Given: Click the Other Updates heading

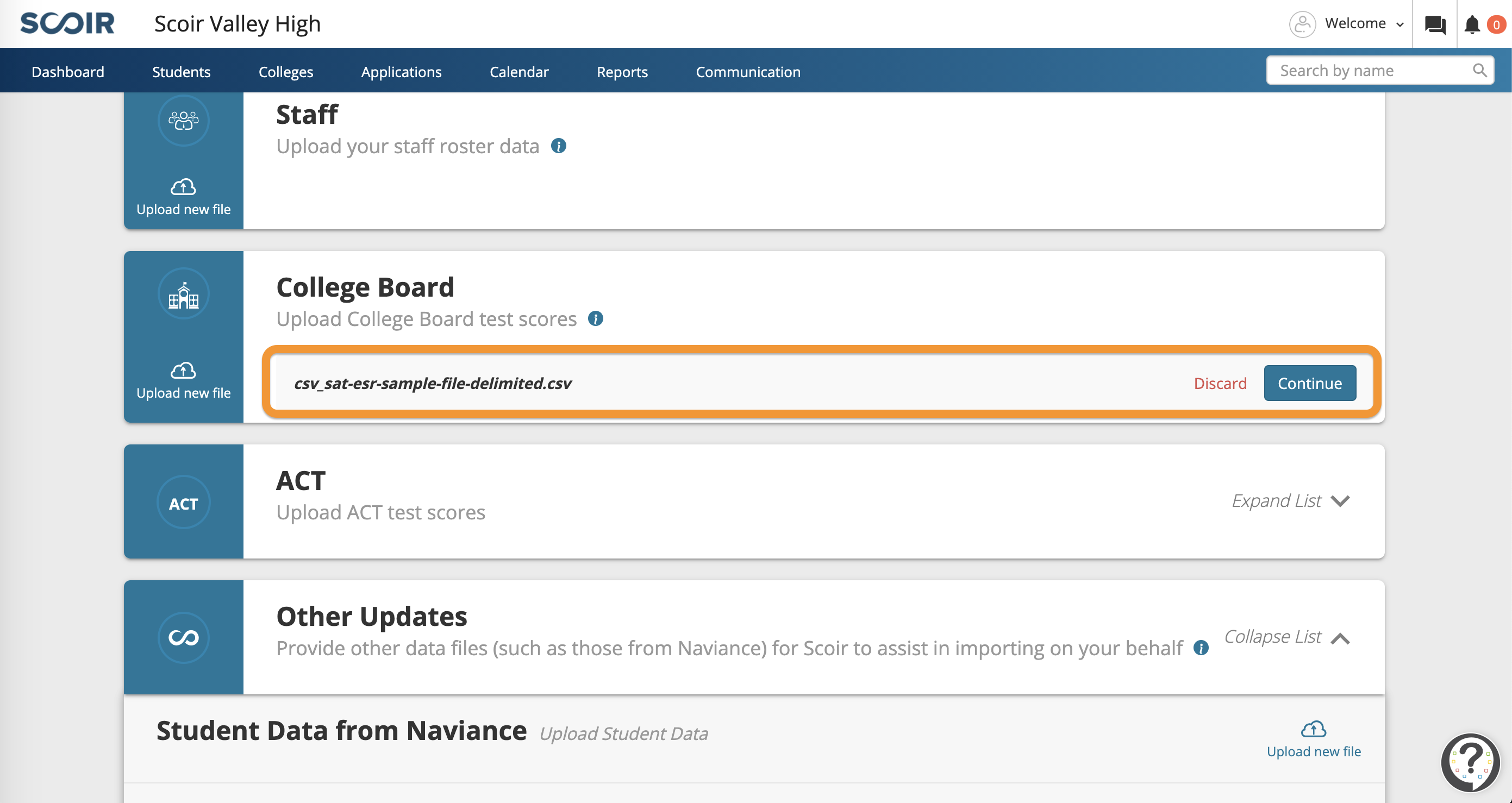Looking at the screenshot, I should 372,617.
